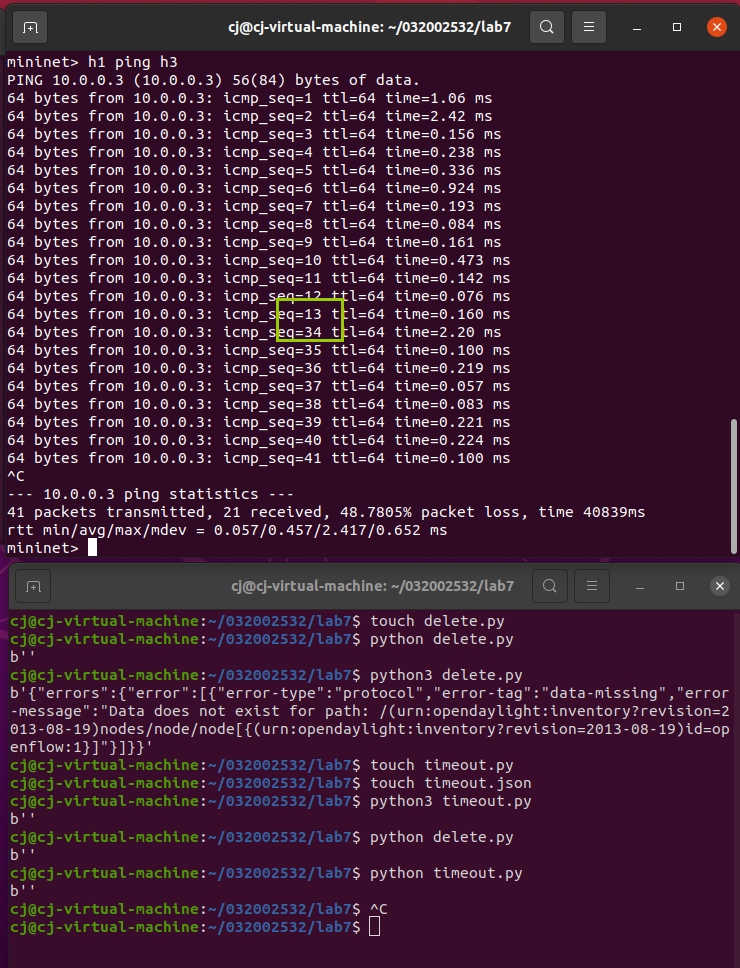Click the icmp_seq=10 time=0.473 ms line
740x968 pixels.
click(x=259, y=261)
